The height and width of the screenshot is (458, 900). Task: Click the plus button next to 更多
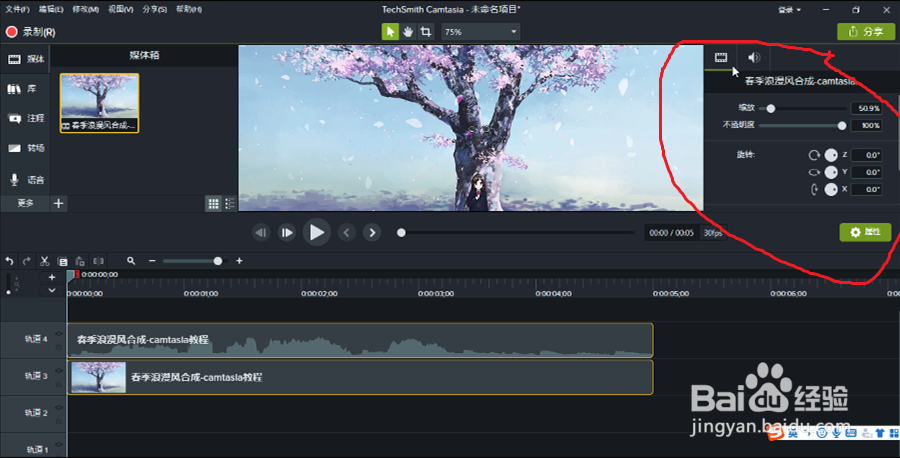pyautogui.click(x=59, y=203)
